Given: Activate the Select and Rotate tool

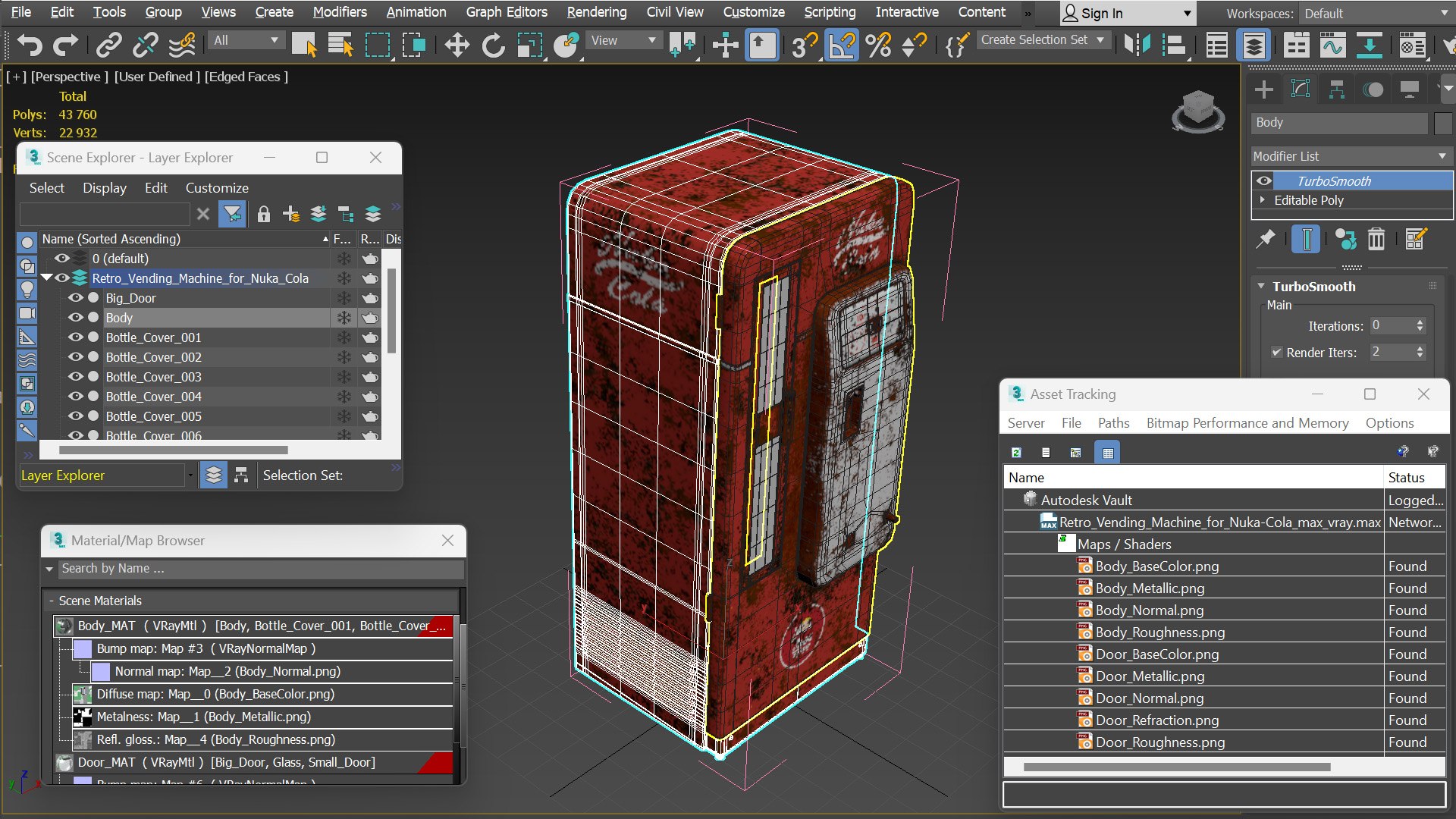Looking at the screenshot, I should point(494,45).
